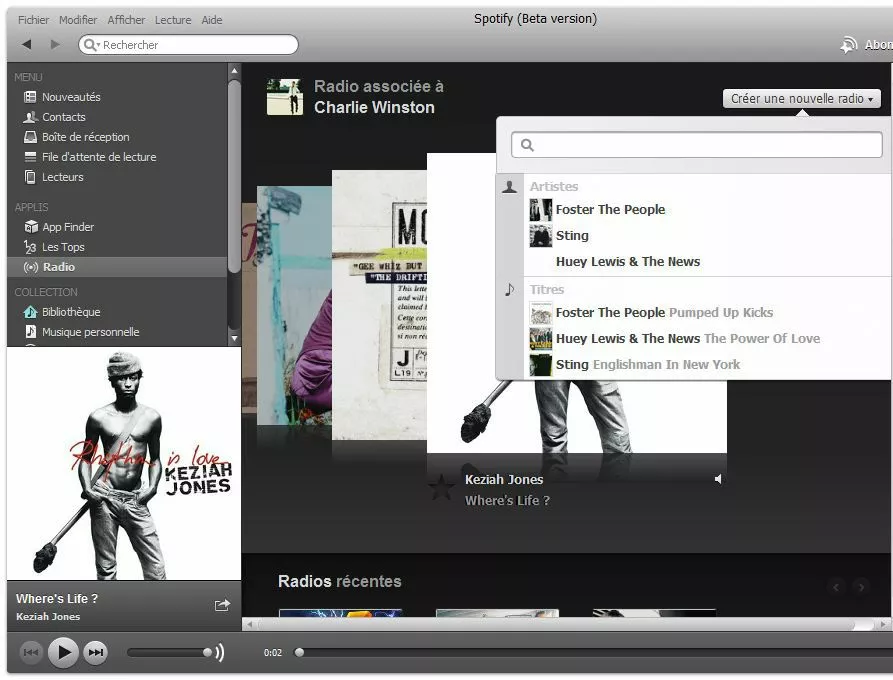Image resolution: width=893 pixels, height=680 pixels.
Task: Click the typewritten album cover in carousel
Action: [379, 305]
